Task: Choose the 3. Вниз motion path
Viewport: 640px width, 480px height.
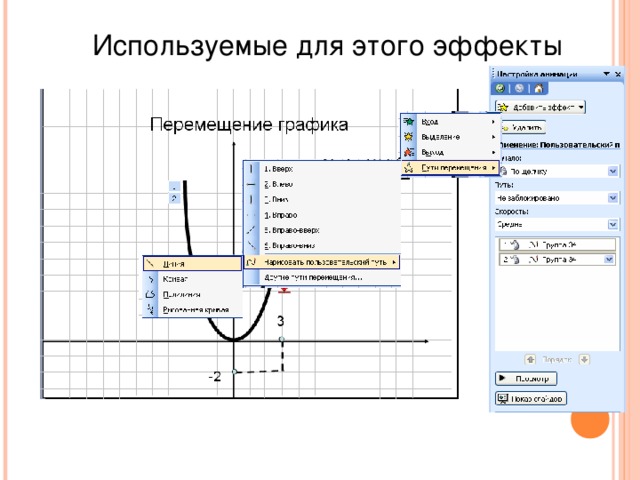Action: click(322, 199)
